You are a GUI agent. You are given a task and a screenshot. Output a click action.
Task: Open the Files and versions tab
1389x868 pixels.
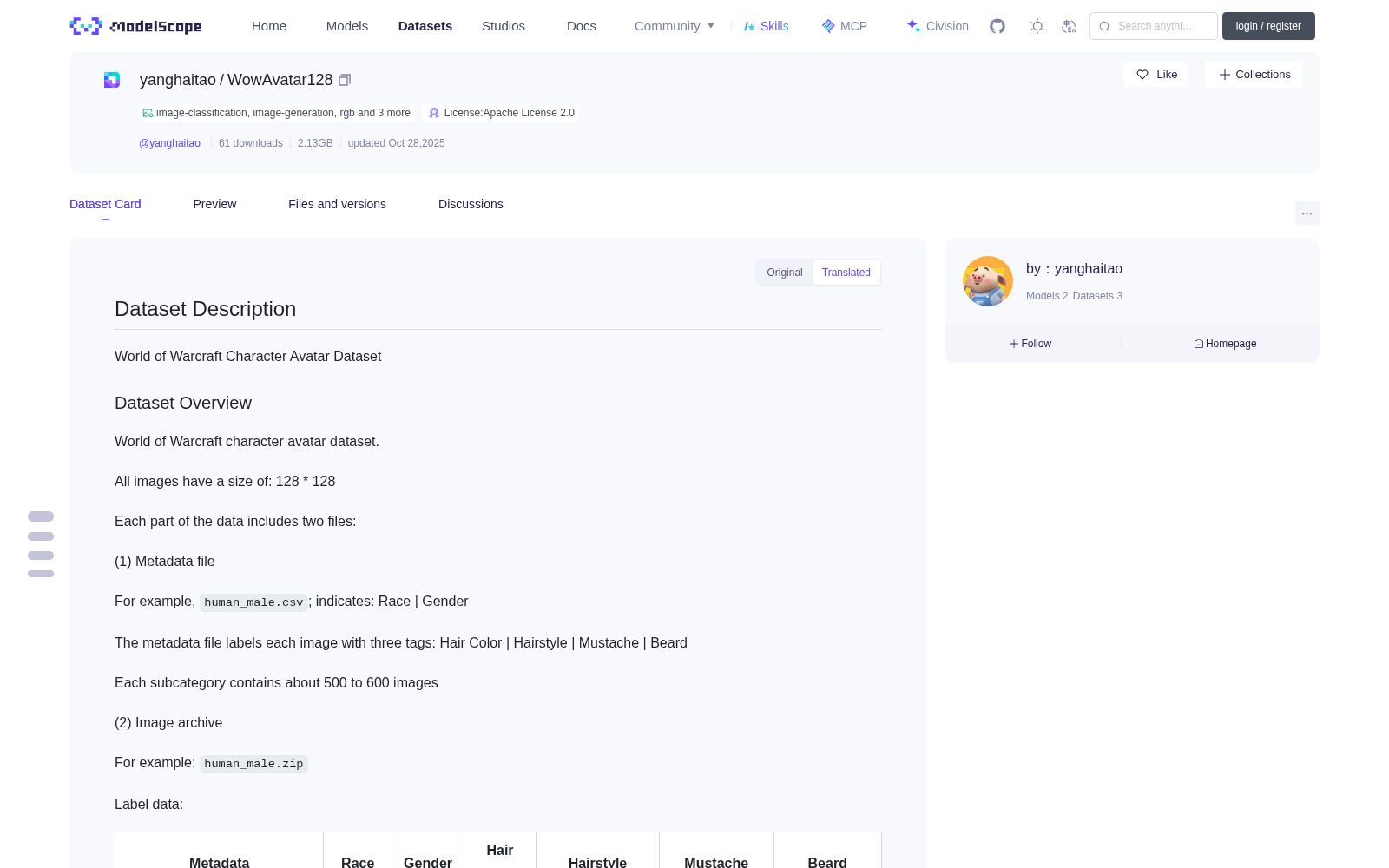pyautogui.click(x=337, y=204)
